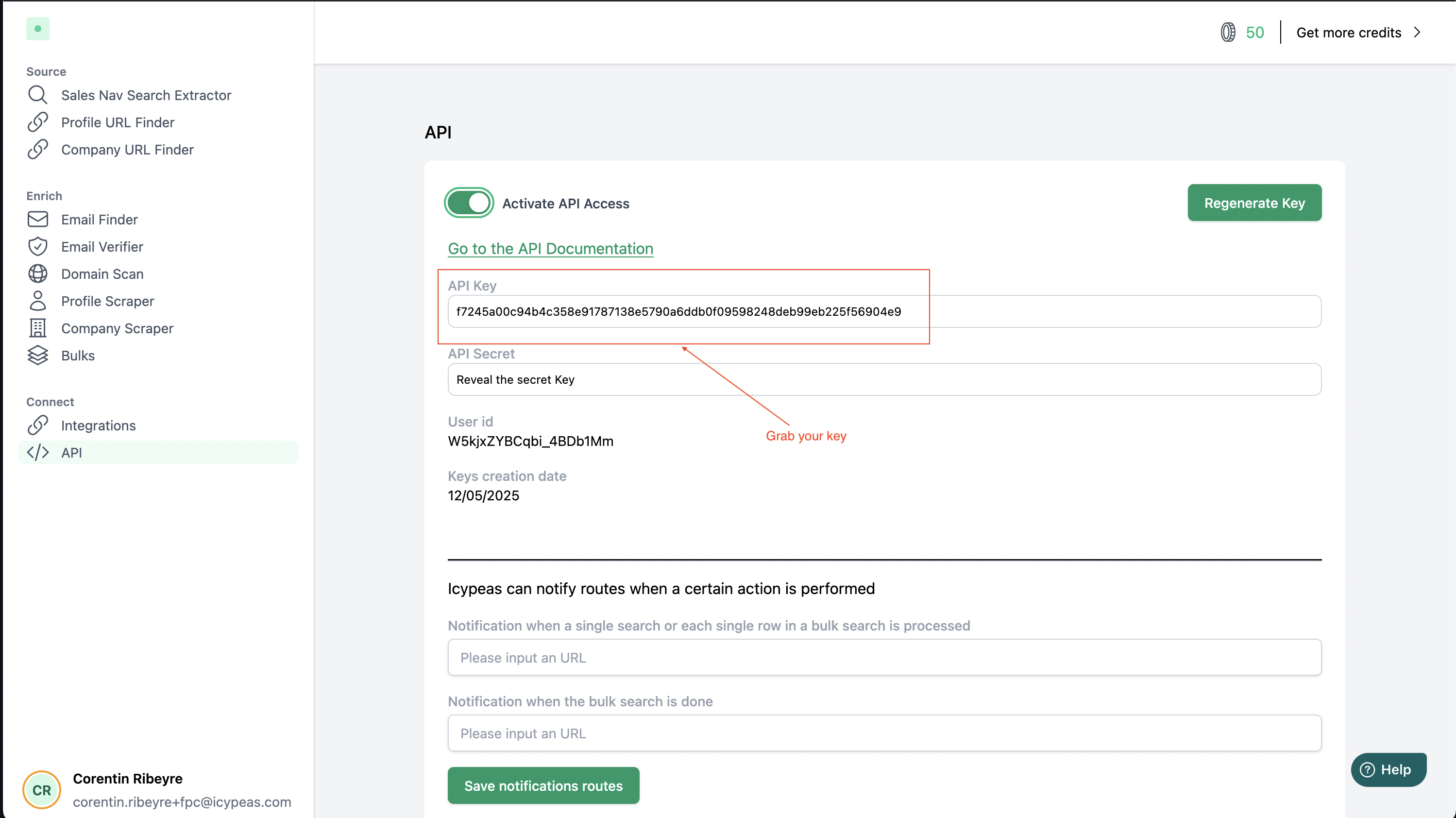This screenshot has height=818, width=1456.
Task: Go to Profile URL Finder
Action: tap(118, 122)
